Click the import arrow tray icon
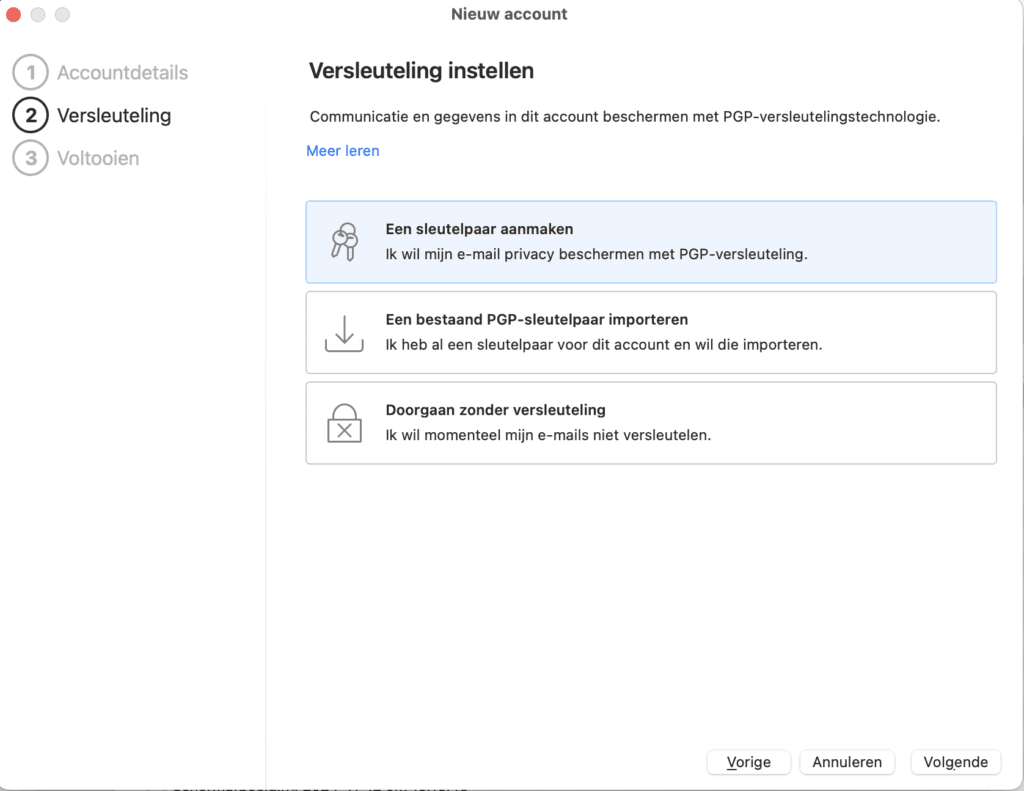The width and height of the screenshot is (1024, 791). click(344, 333)
